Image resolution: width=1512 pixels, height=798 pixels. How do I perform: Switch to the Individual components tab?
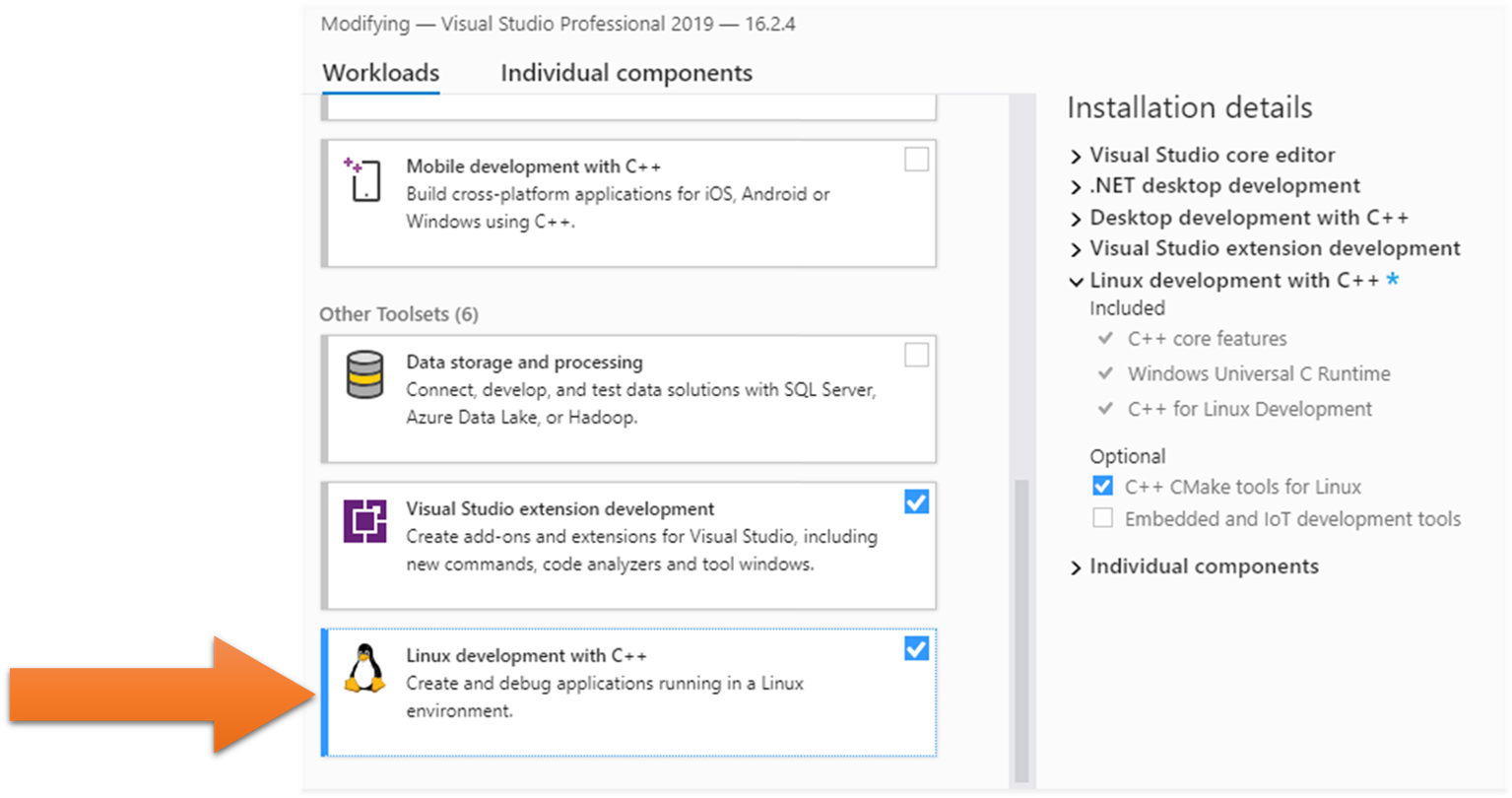(x=626, y=72)
